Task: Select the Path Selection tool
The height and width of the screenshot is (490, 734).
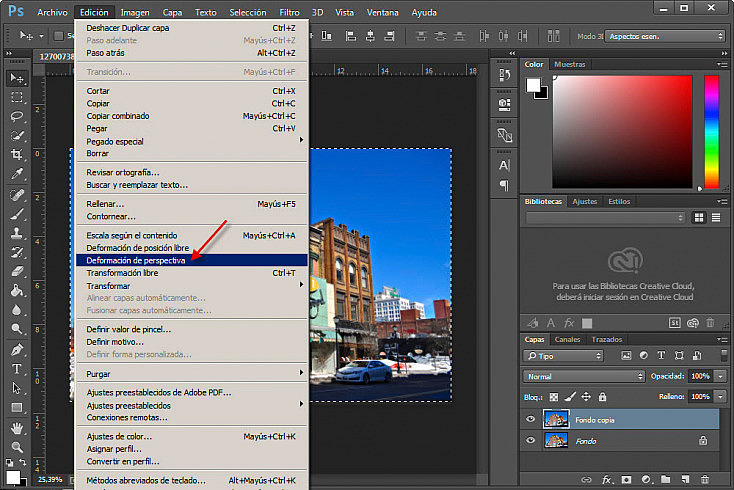Action: (17, 388)
